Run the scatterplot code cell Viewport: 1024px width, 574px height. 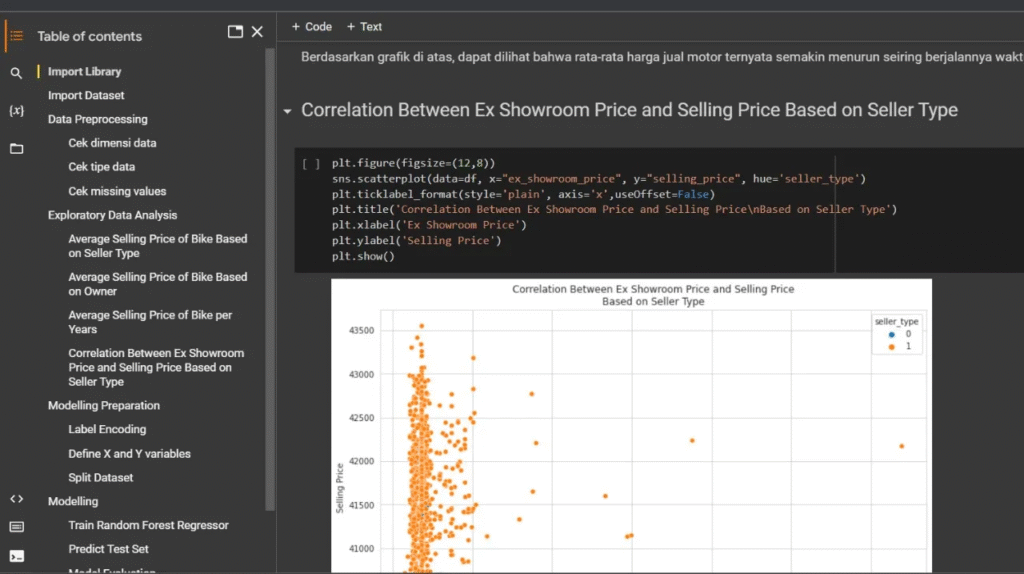pyautogui.click(x=311, y=164)
